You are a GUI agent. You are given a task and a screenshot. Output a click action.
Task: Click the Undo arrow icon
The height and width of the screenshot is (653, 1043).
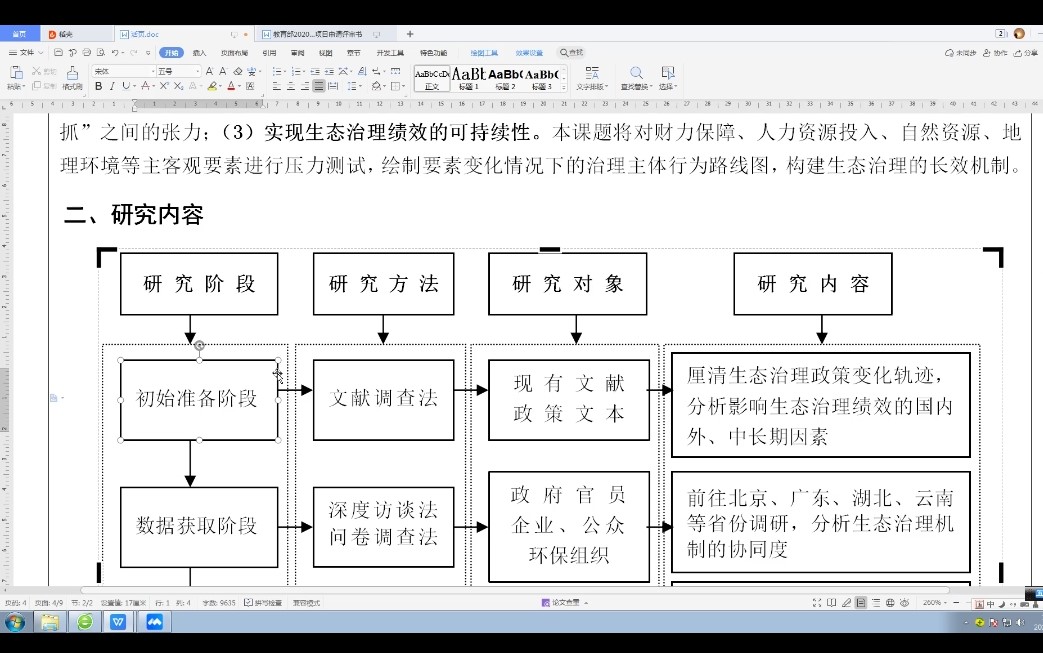tap(116, 52)
